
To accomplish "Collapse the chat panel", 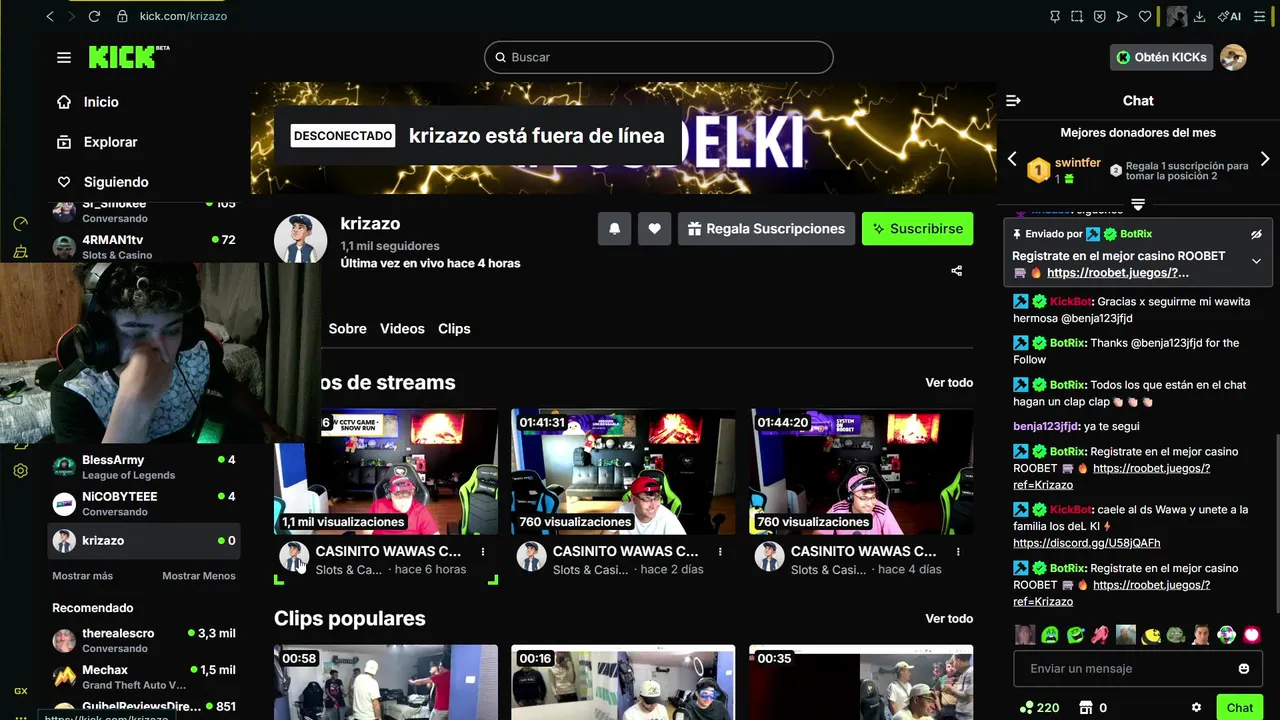I will 1013,100.
